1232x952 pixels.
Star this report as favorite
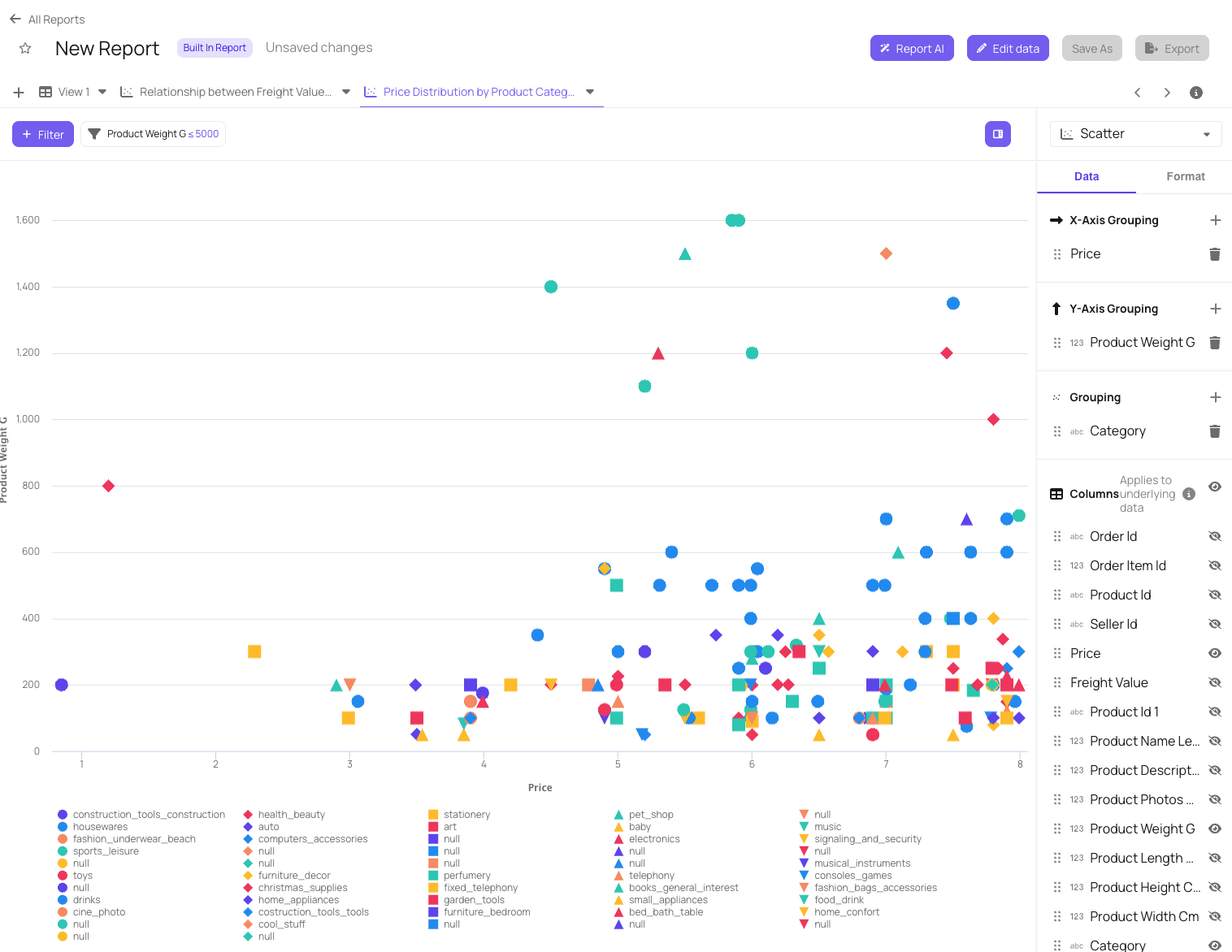pos(25,48)
